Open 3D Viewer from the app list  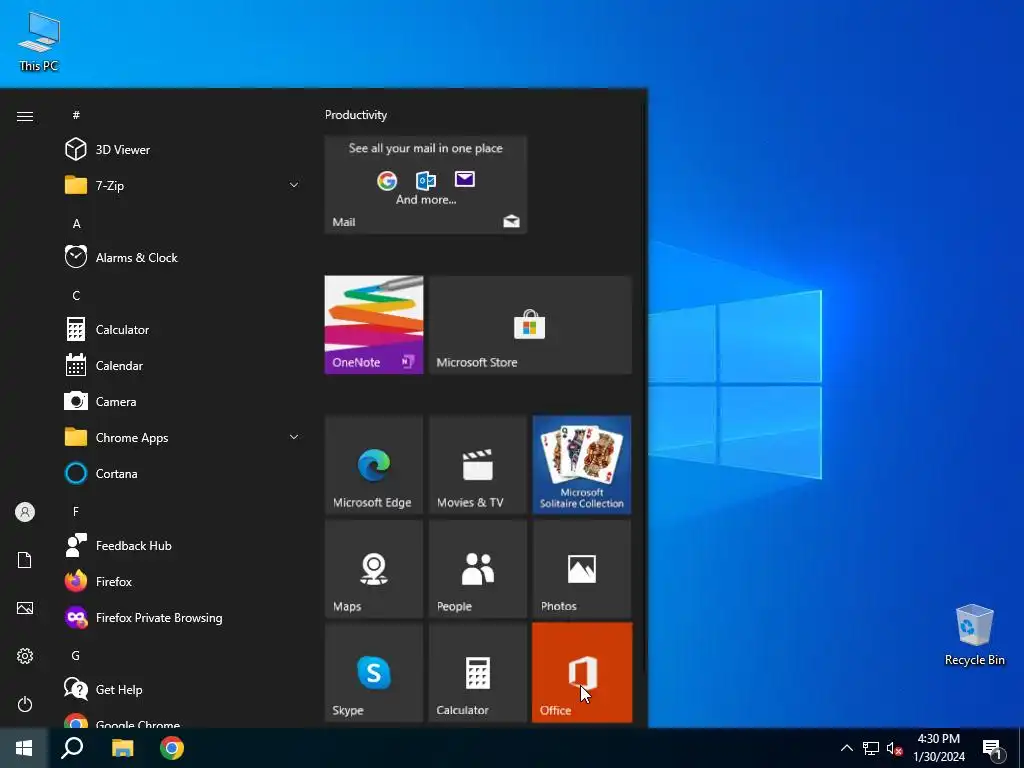point(183,150)
